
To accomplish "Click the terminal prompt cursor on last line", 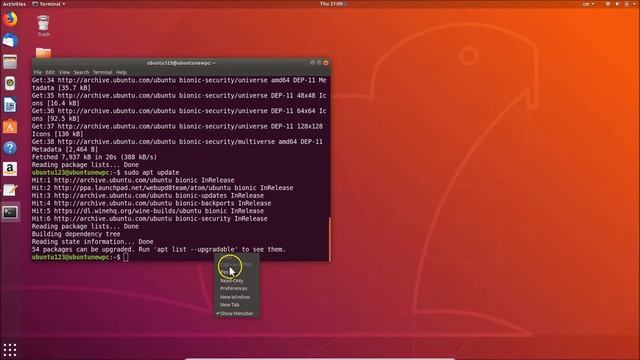I will coord(126,257).
